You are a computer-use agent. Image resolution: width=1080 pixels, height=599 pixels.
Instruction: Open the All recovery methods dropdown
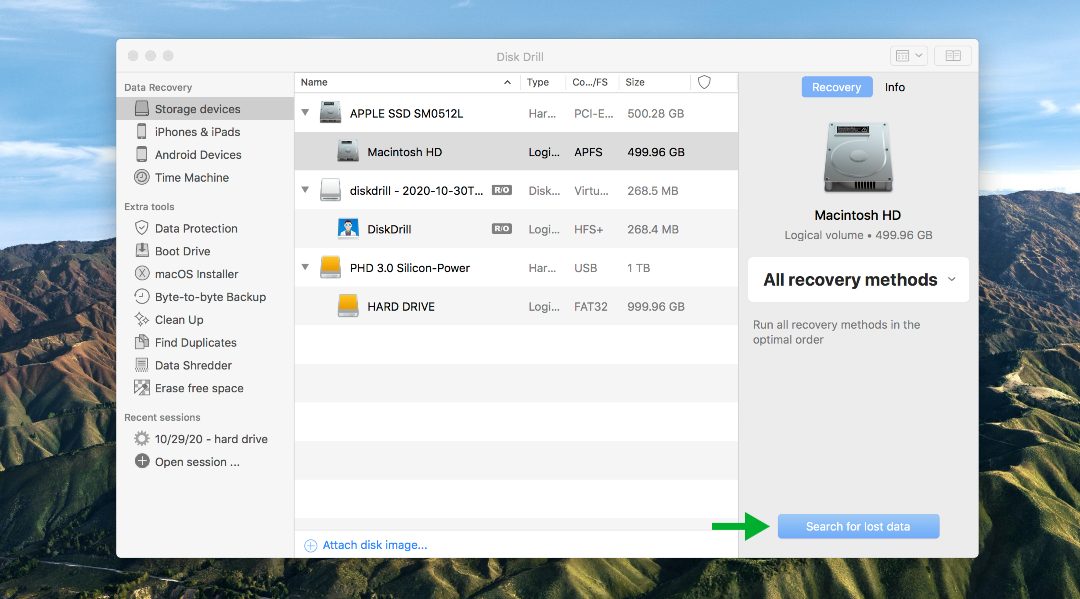(x=858, y=280)
